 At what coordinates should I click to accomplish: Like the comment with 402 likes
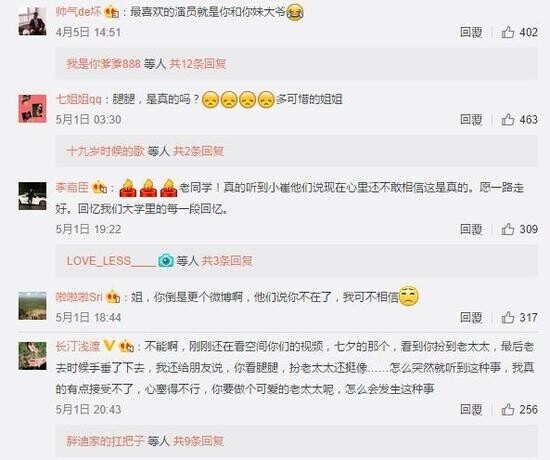(508, 32)
